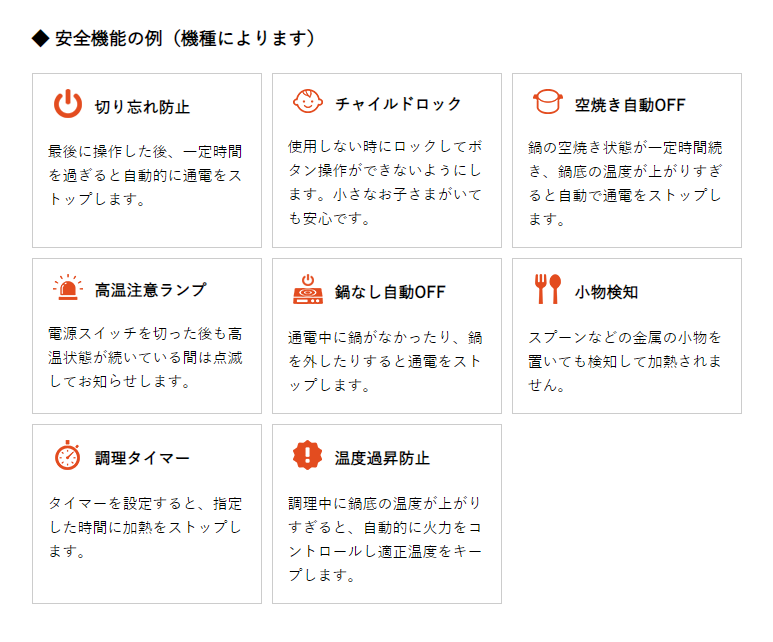Click the power icon for 切り忘れ防止
Screen dimensions: 773x642
[x=68, y=104]
